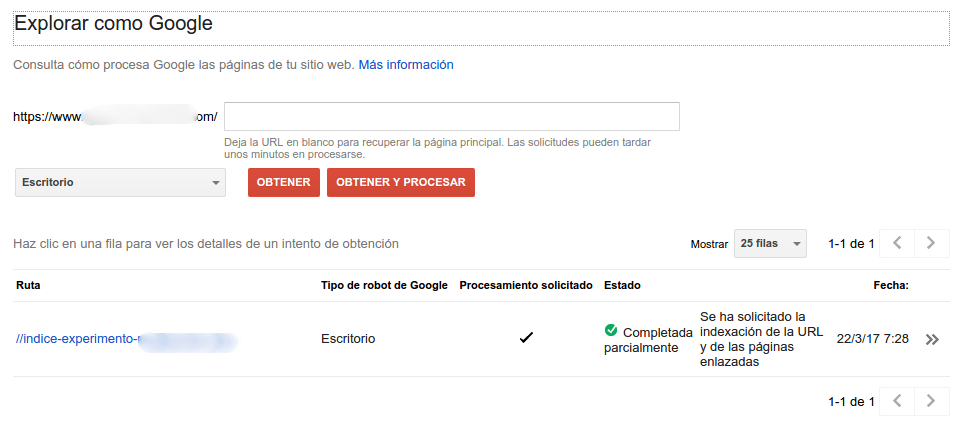This screenshot has width=955, height=439.
Task: Click the Explorar como Google heading
Action: pyautogui.click(x=113, y=24)
